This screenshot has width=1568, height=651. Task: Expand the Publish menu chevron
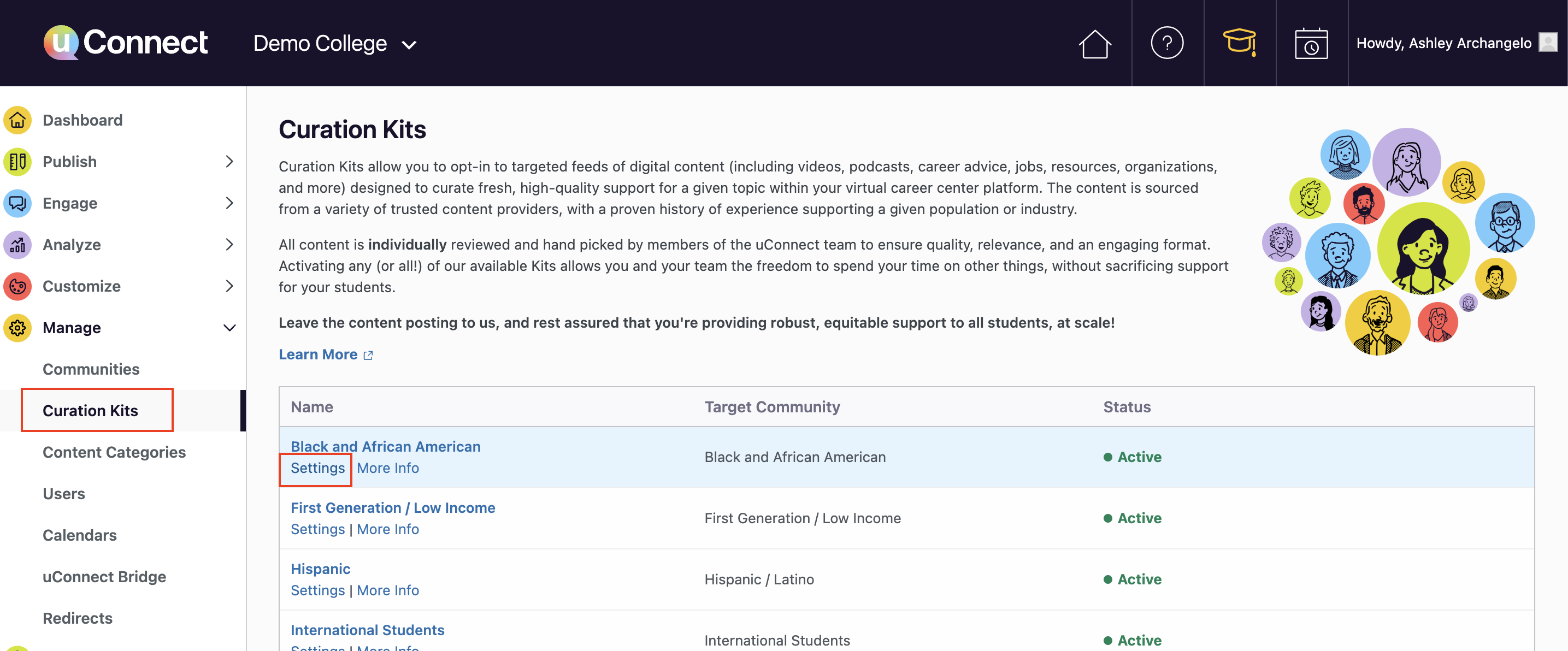(229, 161)
